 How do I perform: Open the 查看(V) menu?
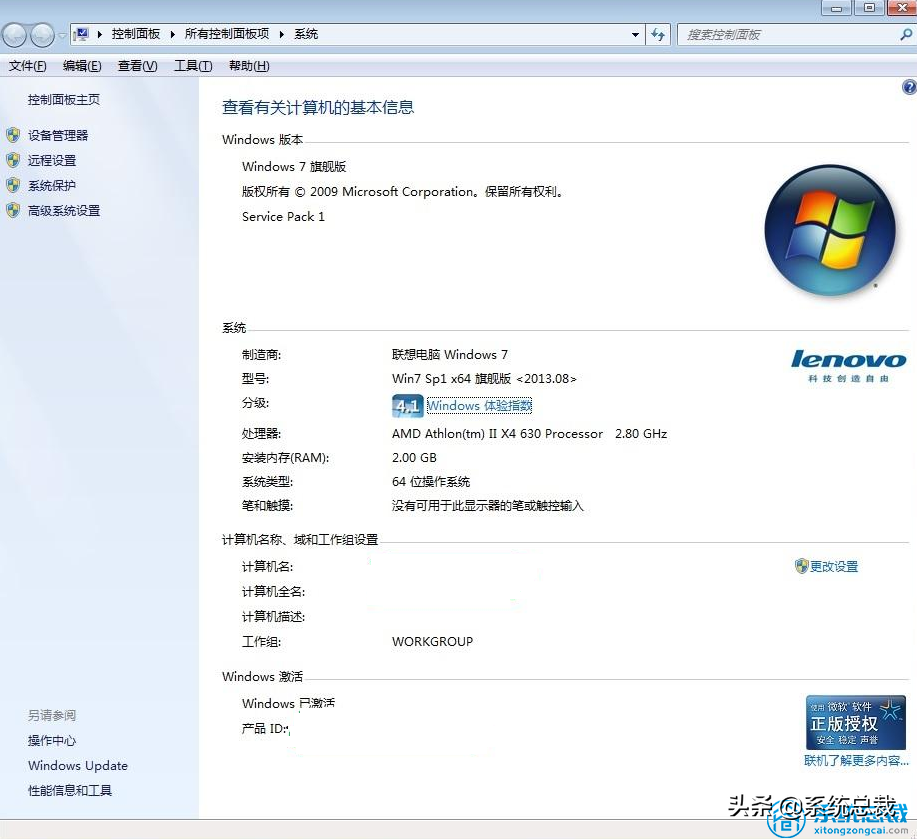click(x=137, y=66)
